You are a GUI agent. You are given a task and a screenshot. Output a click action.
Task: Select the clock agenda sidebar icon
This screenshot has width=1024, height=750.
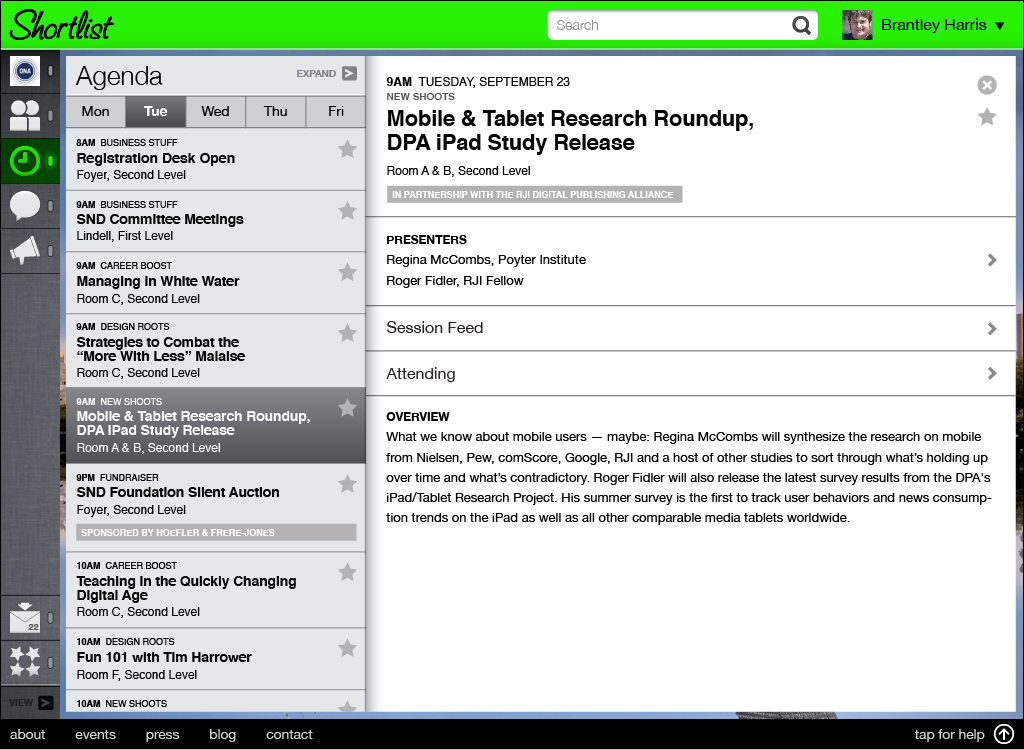coord(25,161)
